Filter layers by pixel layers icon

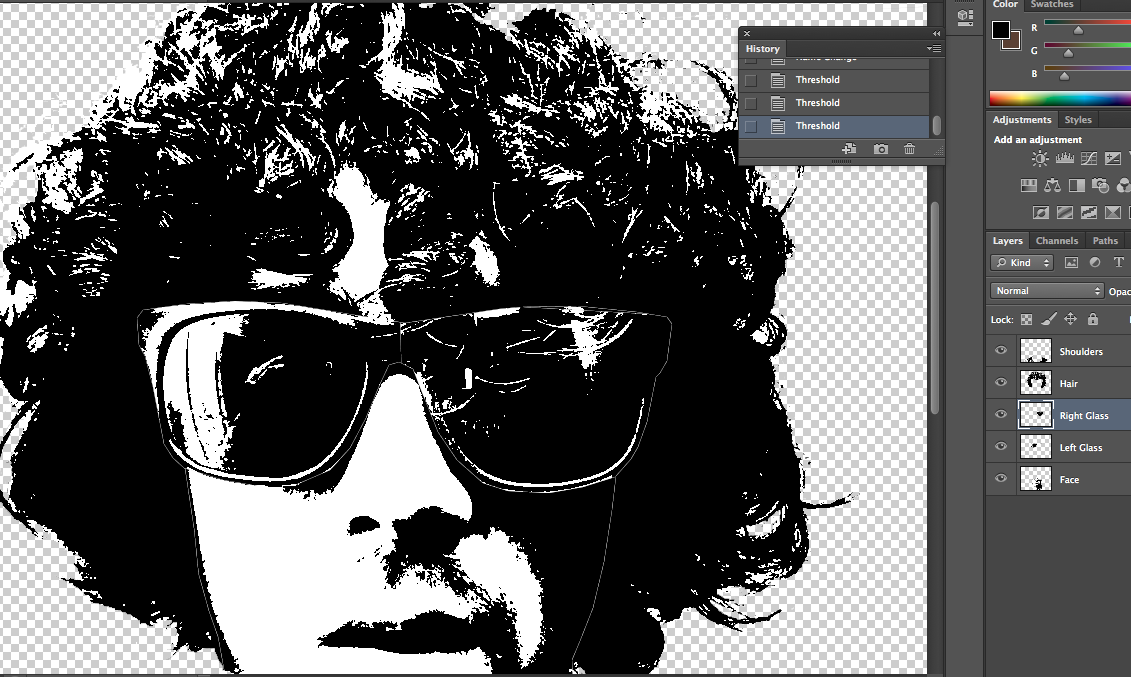[1071, 262]
